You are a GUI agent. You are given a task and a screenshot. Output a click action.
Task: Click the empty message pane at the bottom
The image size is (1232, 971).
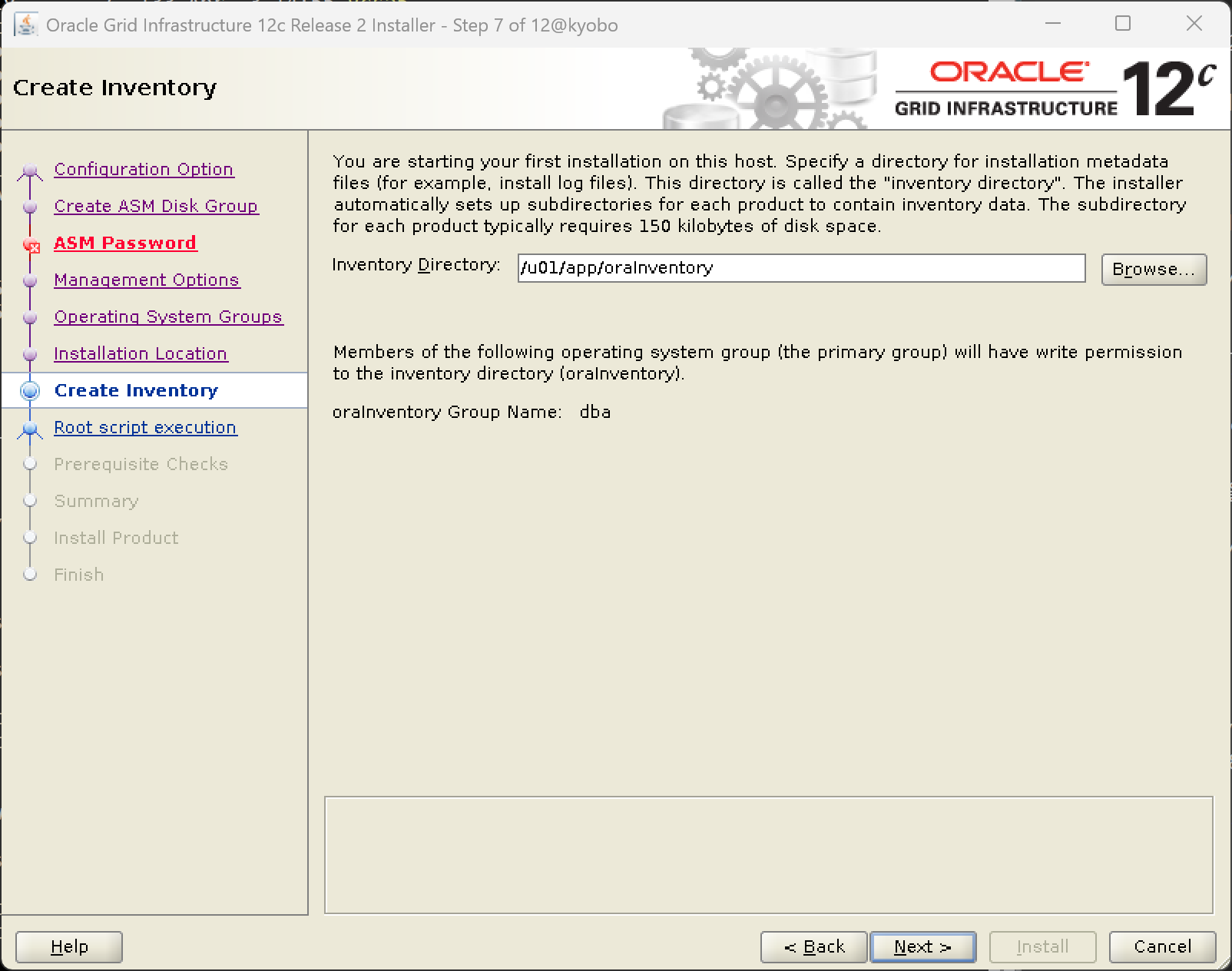(x=768, y=855)
